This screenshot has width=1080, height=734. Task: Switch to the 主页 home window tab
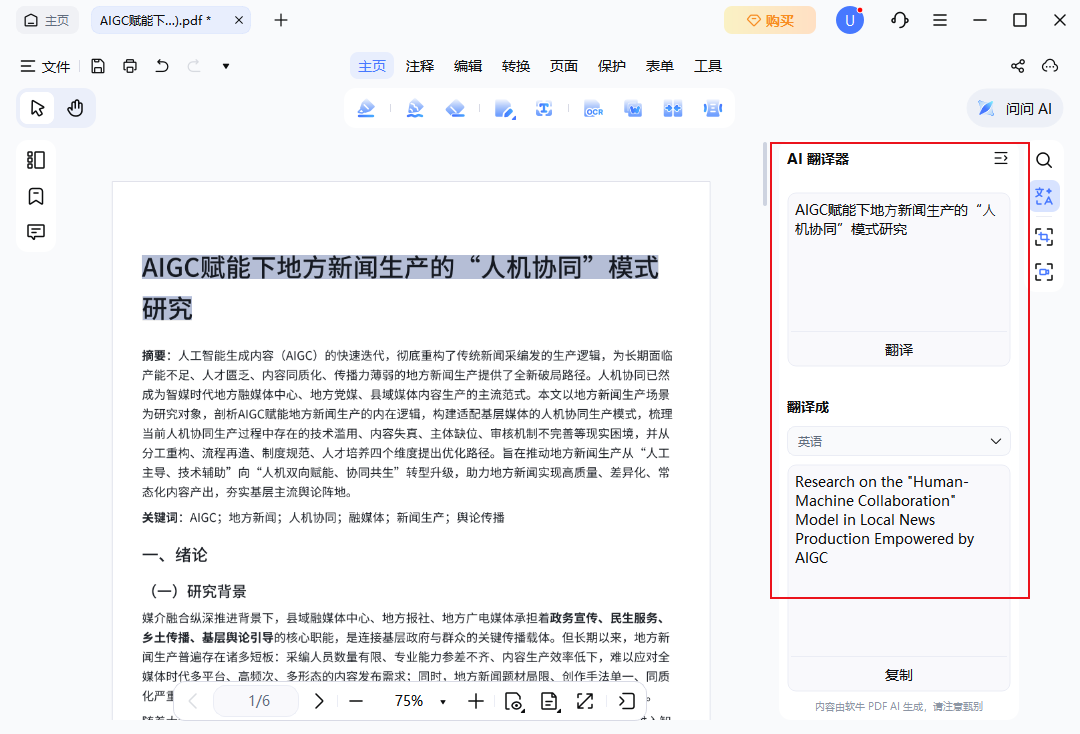click(x=47, y=21)
